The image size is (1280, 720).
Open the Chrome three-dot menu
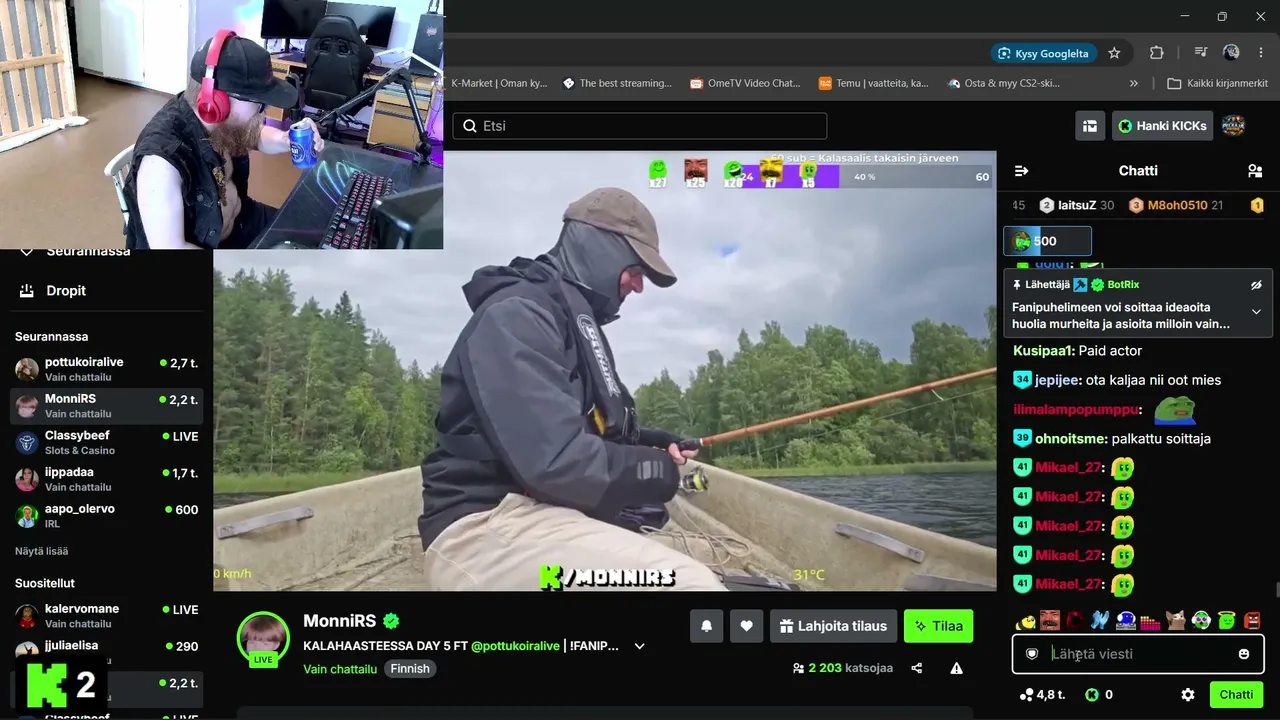pos(1260,53)
